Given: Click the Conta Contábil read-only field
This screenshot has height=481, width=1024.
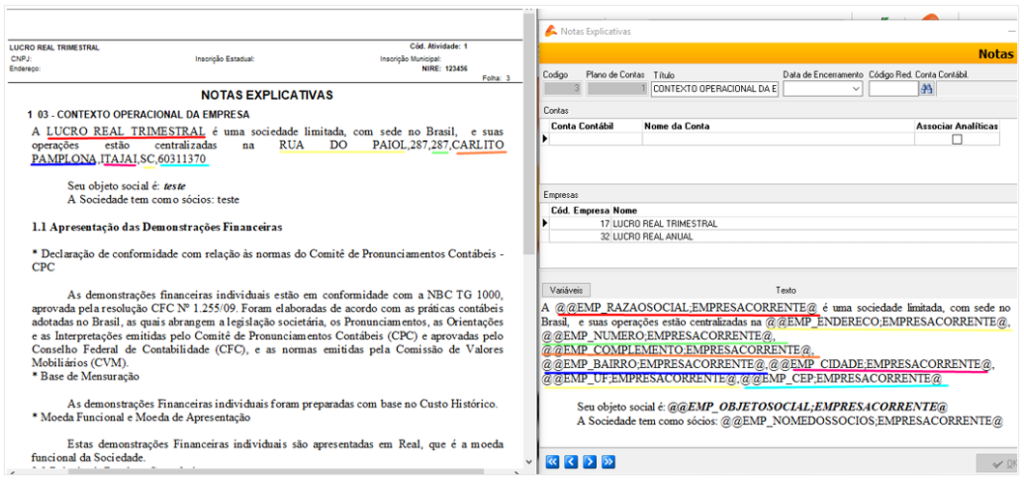Looking at the screenshot, I should pos(978,89).
